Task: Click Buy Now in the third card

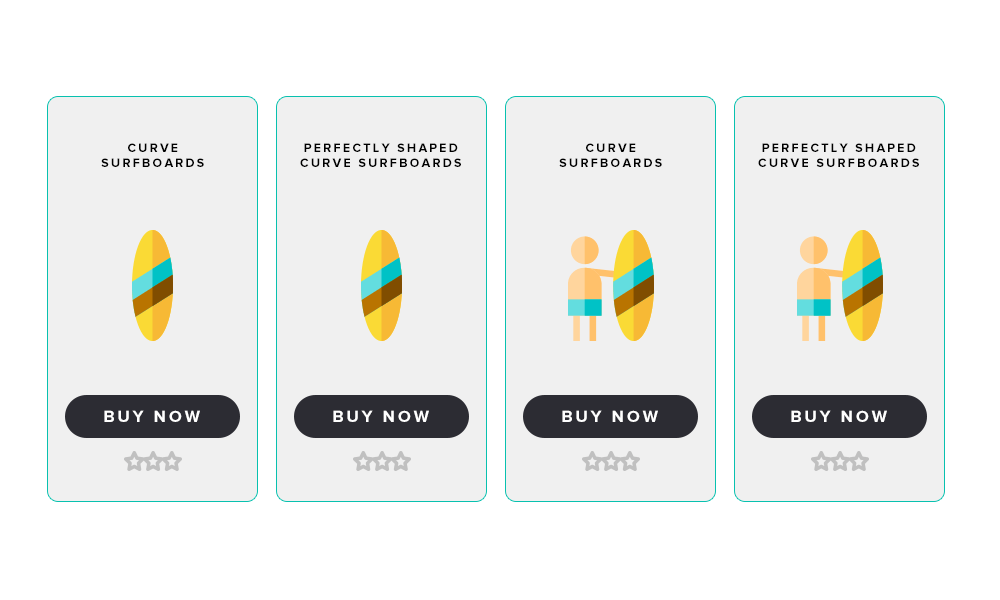Action: [610, 416]
